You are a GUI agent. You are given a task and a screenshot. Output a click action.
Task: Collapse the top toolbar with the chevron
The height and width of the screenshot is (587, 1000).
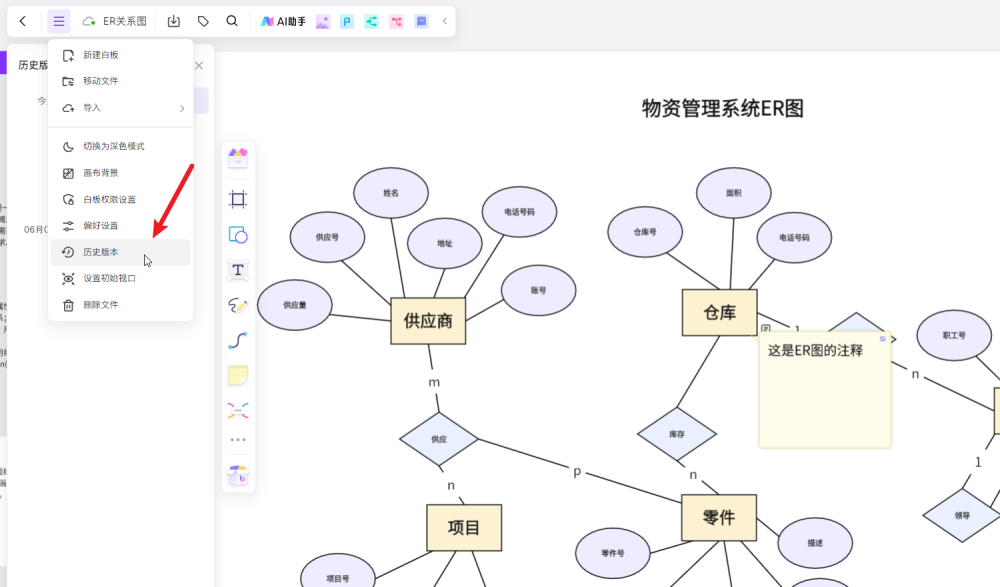(445, 21)
